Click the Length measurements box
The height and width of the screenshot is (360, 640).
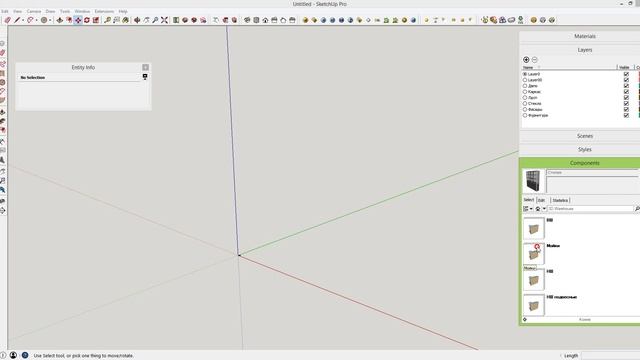coord(611,356)
